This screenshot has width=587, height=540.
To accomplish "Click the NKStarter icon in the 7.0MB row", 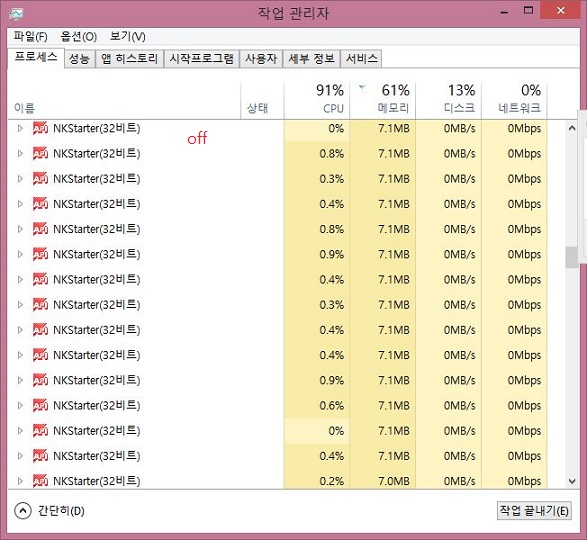I will coord(40,481).
